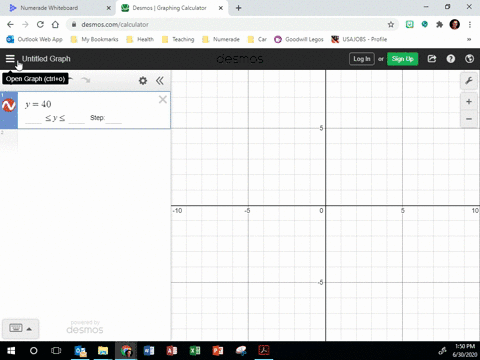Click the address bar URL
Image resolution: width=480 pixels, height=360 pixels.
click(x=115, y=25)
